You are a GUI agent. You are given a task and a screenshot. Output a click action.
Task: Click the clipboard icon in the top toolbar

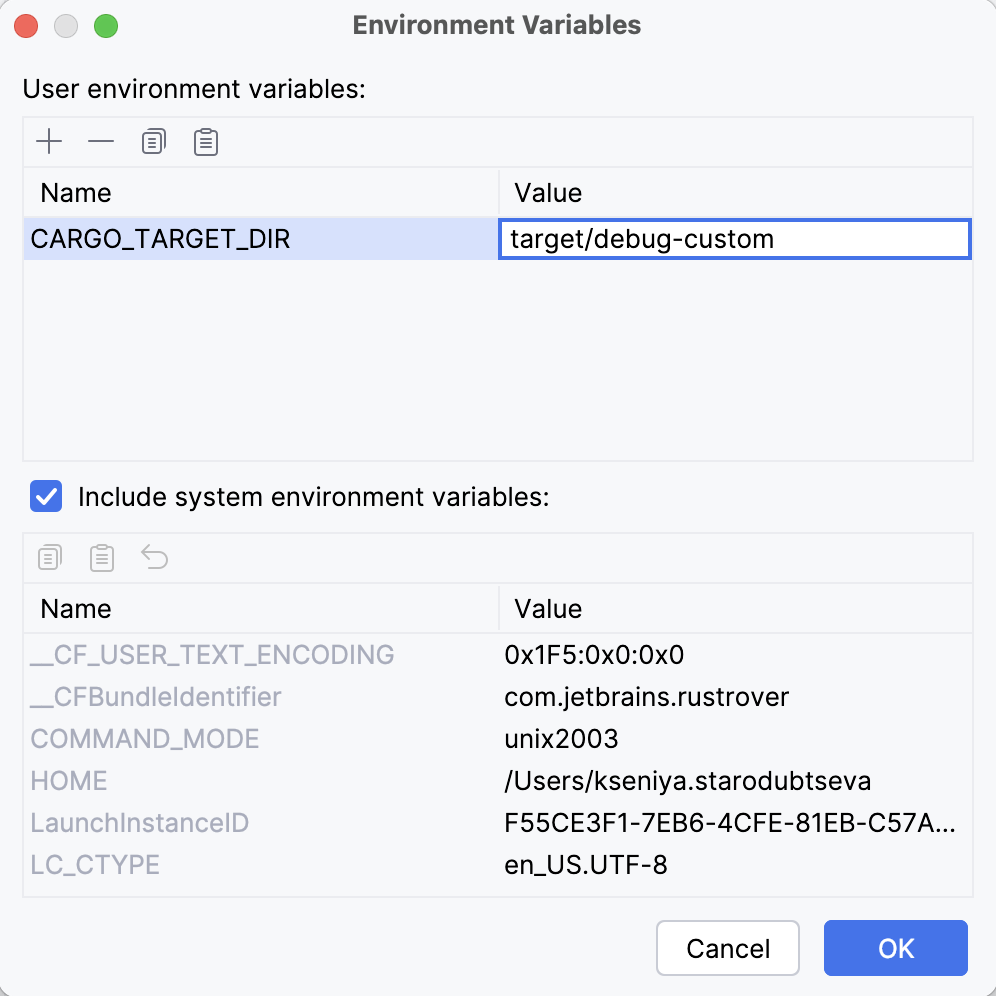204,141
